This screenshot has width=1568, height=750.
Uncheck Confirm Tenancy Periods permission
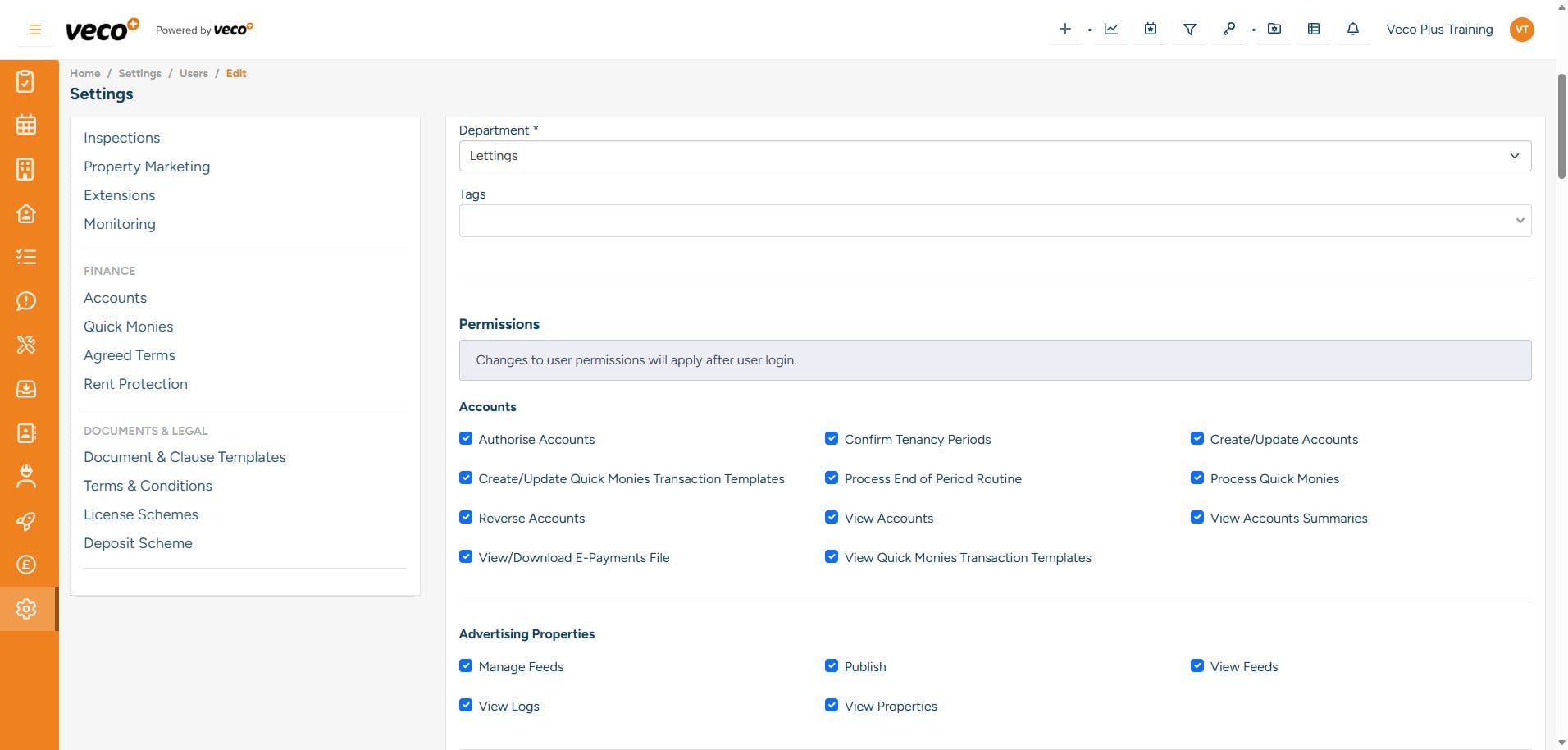tap(832, 439)
